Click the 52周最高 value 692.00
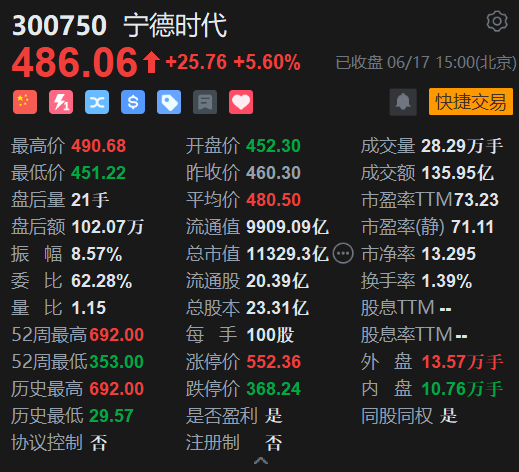Viewport: 519px width, 472px height. 117,335
